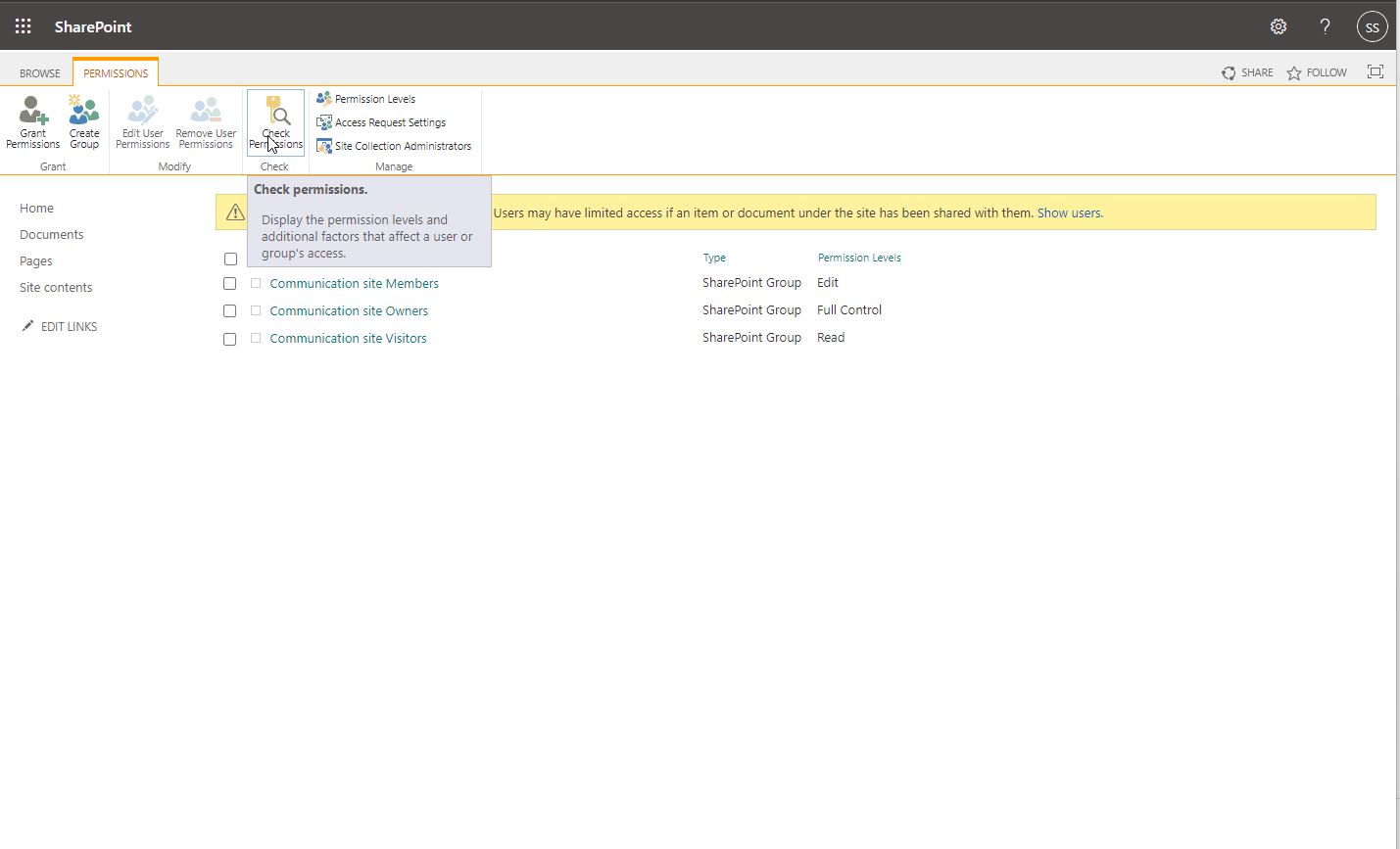Click the Share icon in the ribbon

point(1229,73)
